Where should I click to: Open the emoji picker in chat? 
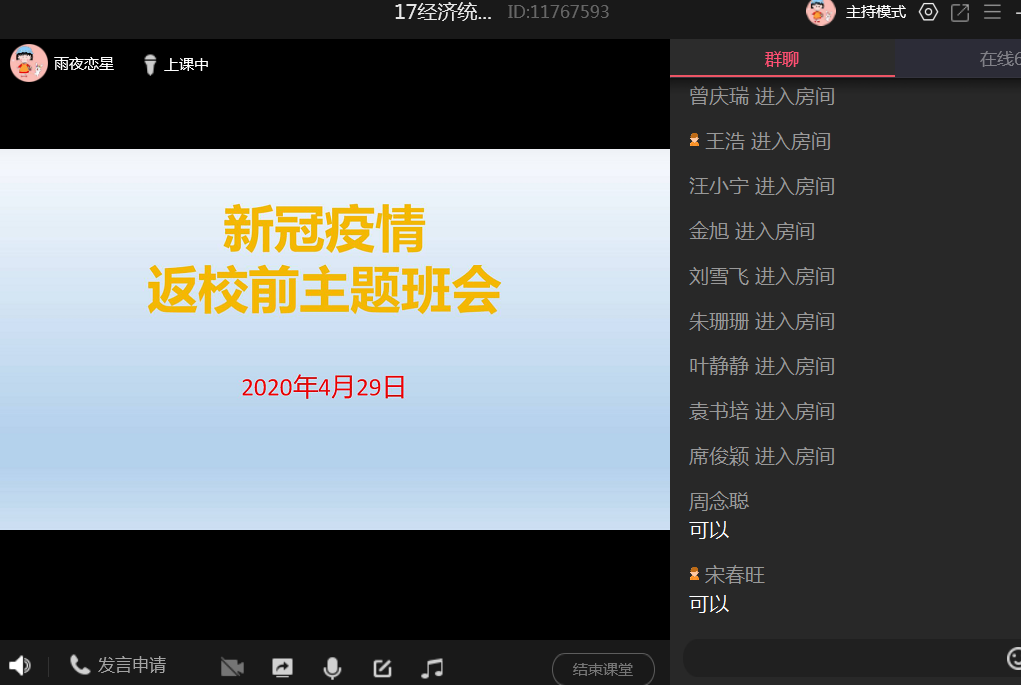click(1013, 658)
